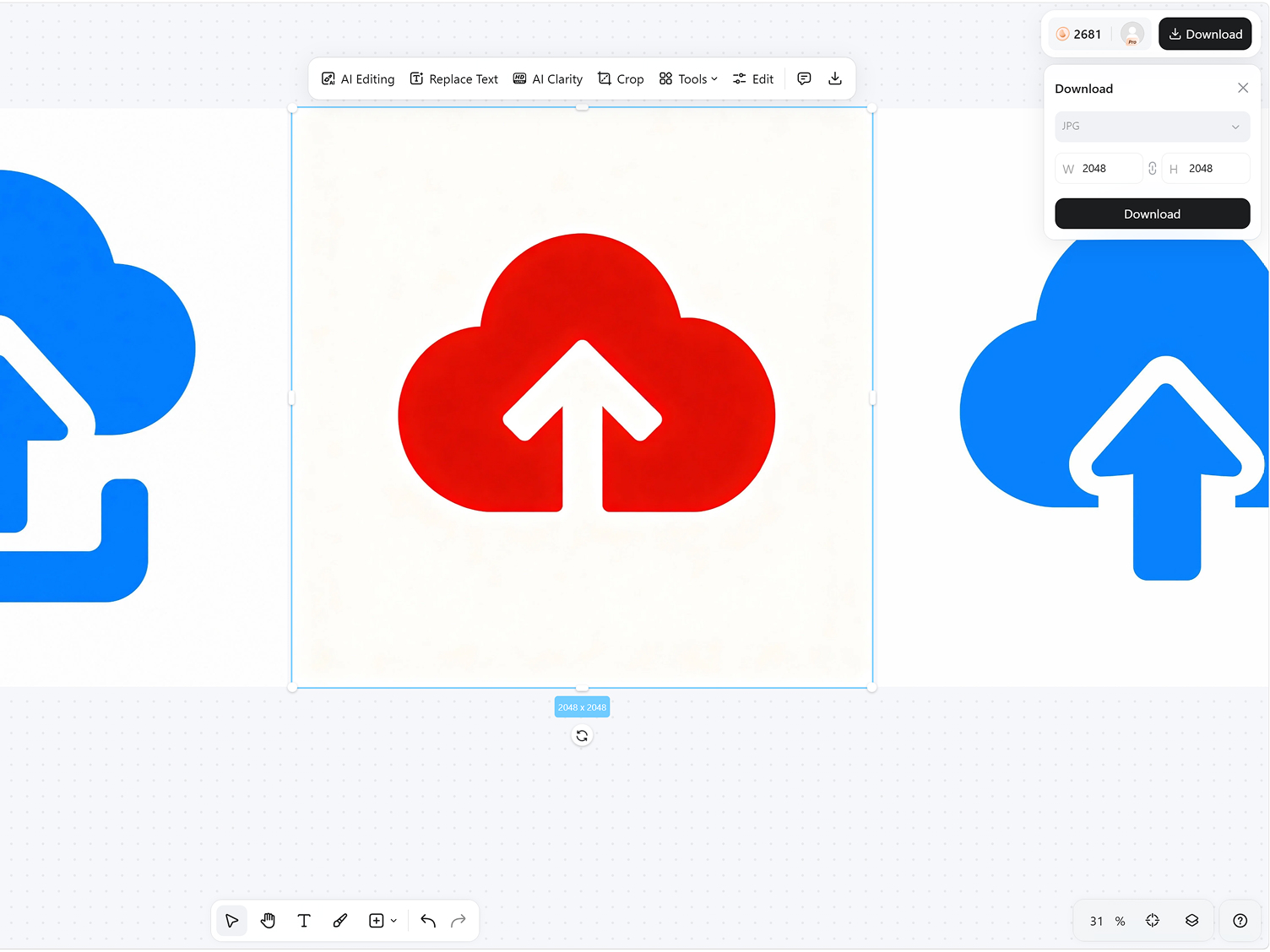Image resolution: width=1270 pixels, height=952 pixels.
Task: Select the pointer selection tool
Action: [232, 921]
